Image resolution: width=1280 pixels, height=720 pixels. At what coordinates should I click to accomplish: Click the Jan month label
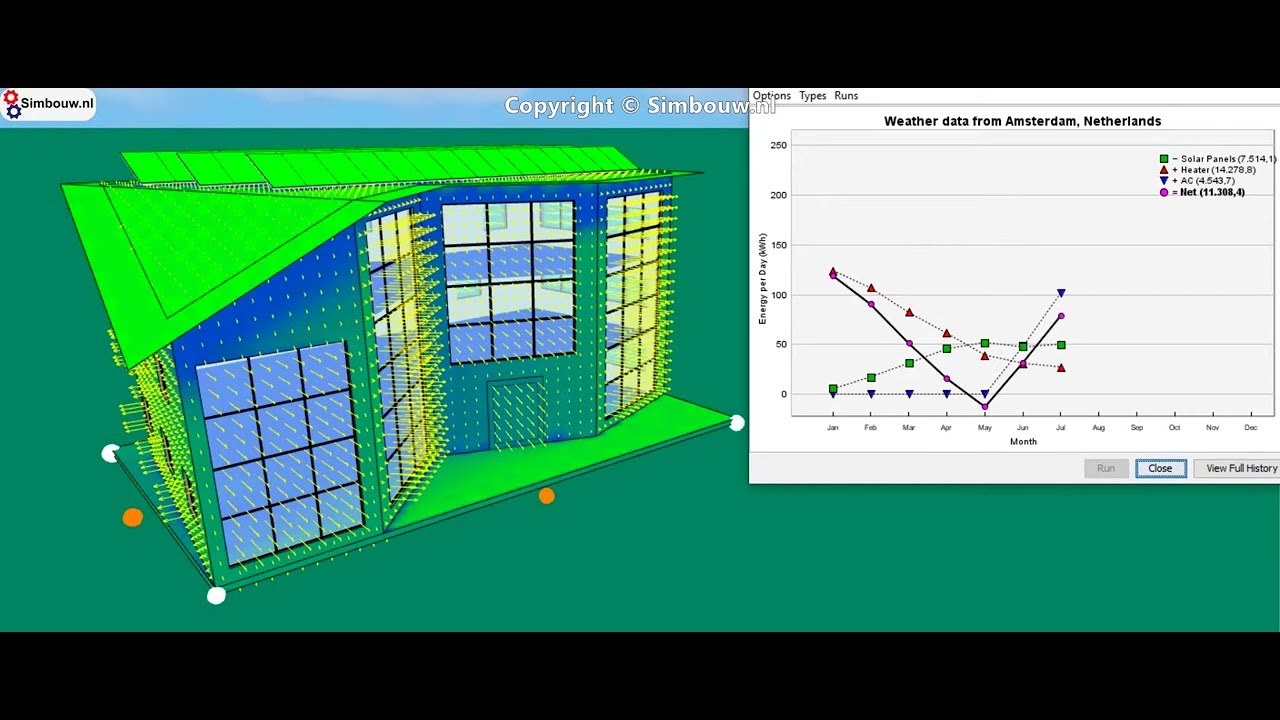pos(832,428)
